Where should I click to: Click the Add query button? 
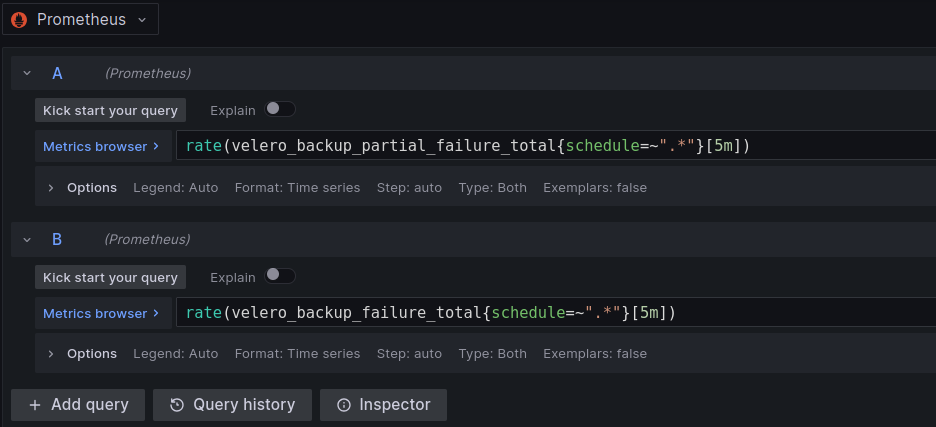click(78, 405)
